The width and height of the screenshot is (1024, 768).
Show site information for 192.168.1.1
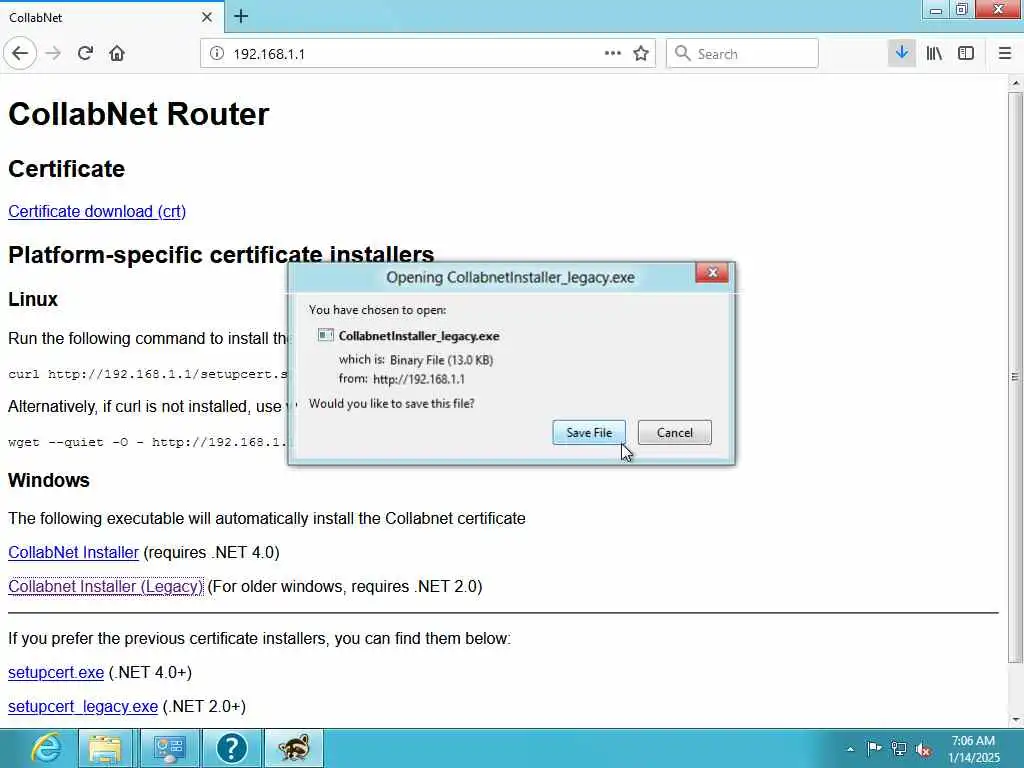[217, 54]
